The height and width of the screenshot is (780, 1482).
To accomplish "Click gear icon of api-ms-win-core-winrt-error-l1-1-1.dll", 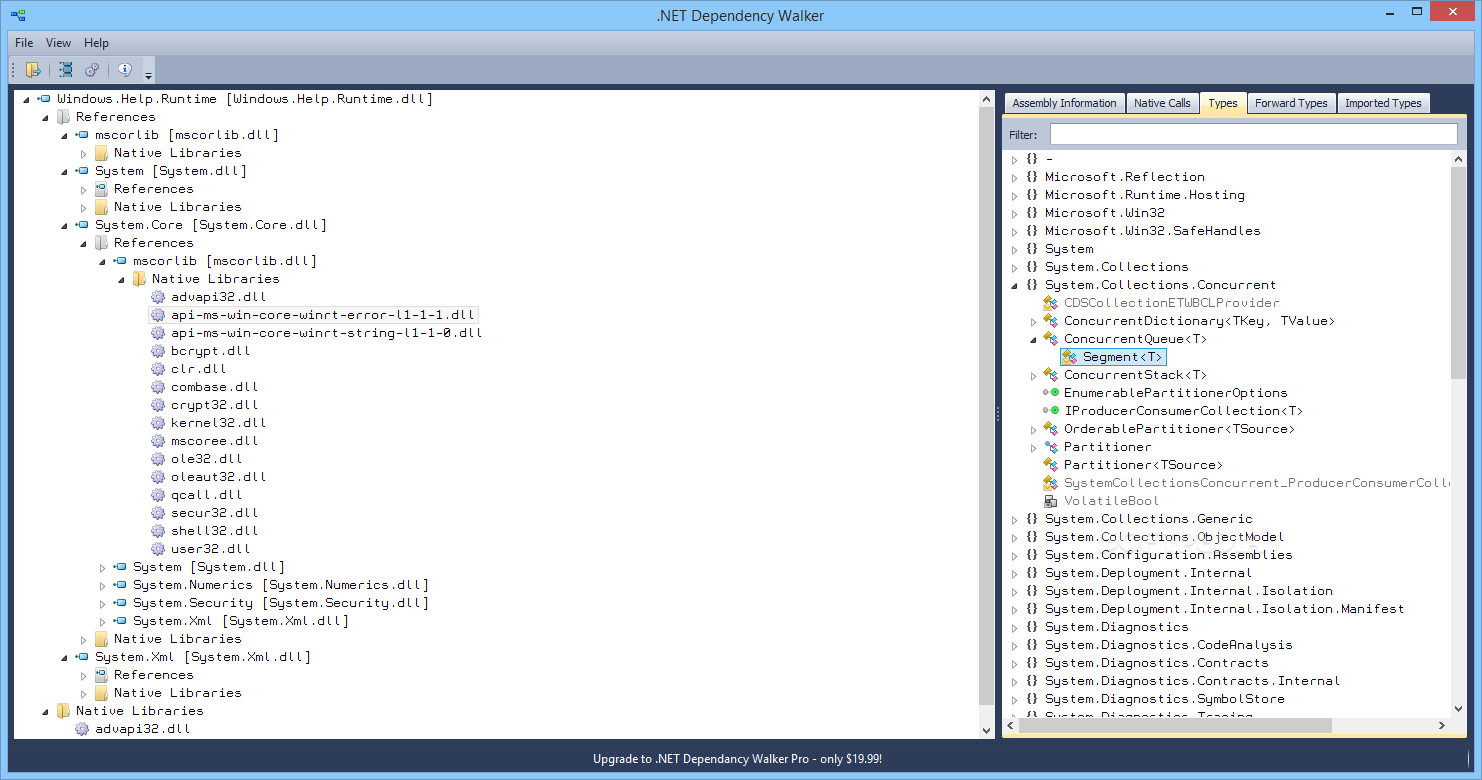I will (158, 315).
